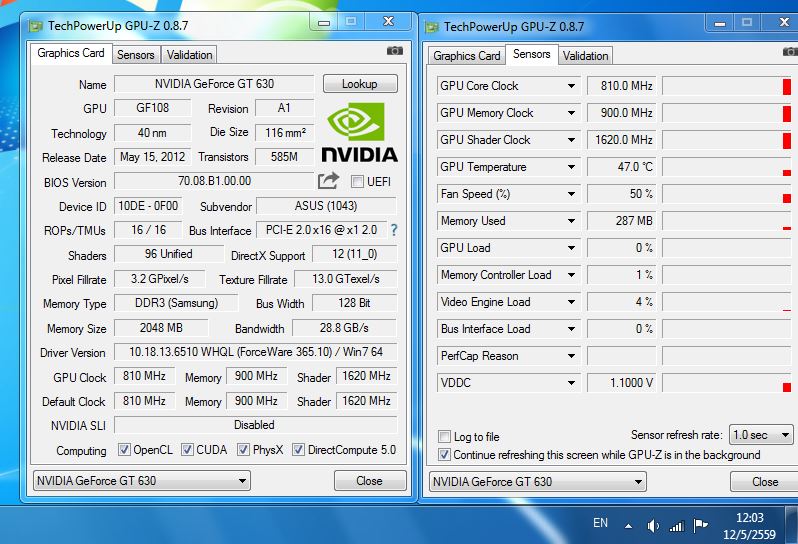This screenshot has width=798, height=544.
Task: Open Fan Speed (%) sensor dropdown
Action: click(x=571, y=194)
